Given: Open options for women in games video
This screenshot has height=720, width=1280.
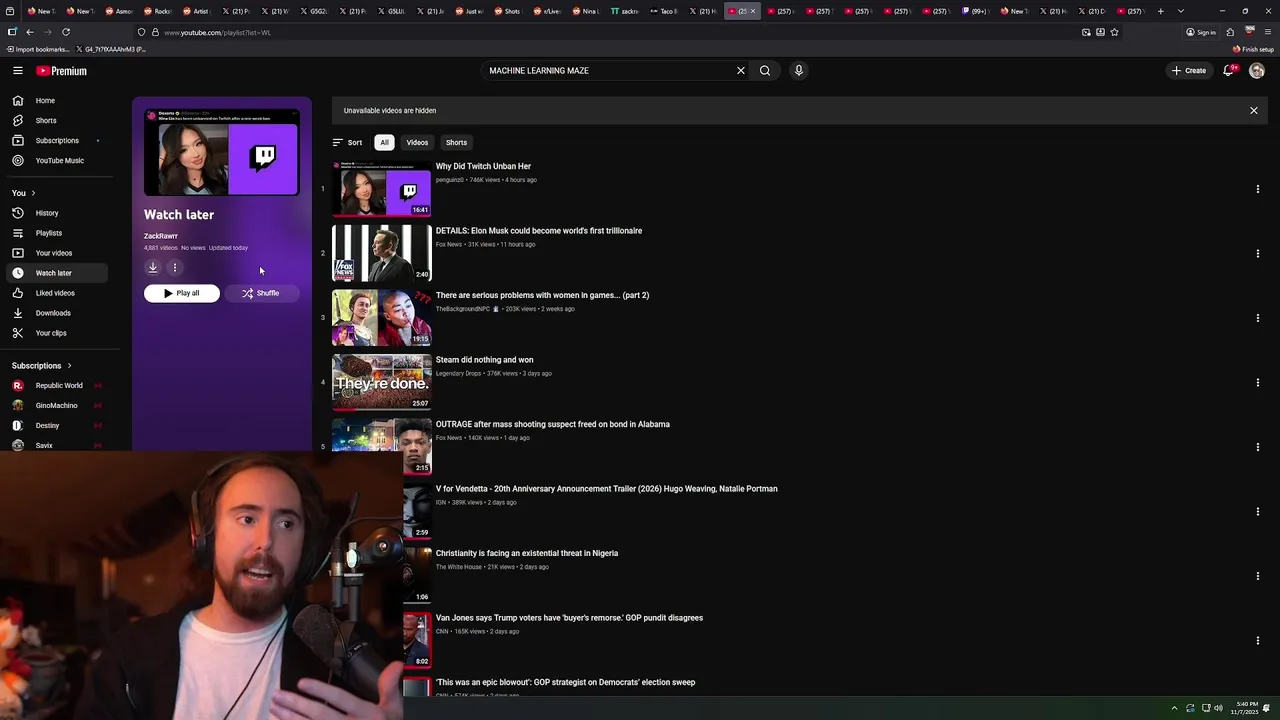Looking at the screenshot, I should tap(1257, 318).
